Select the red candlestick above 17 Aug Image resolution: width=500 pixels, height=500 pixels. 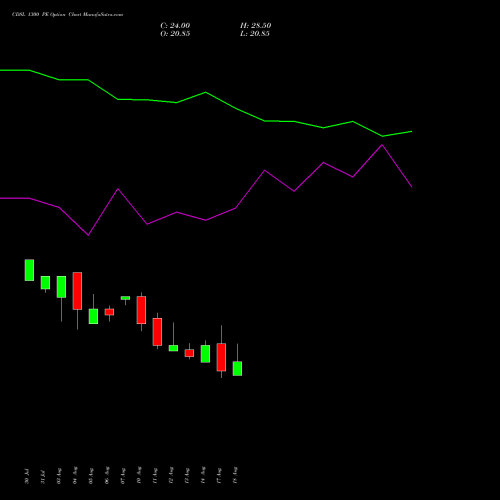(x=221, y=357)
